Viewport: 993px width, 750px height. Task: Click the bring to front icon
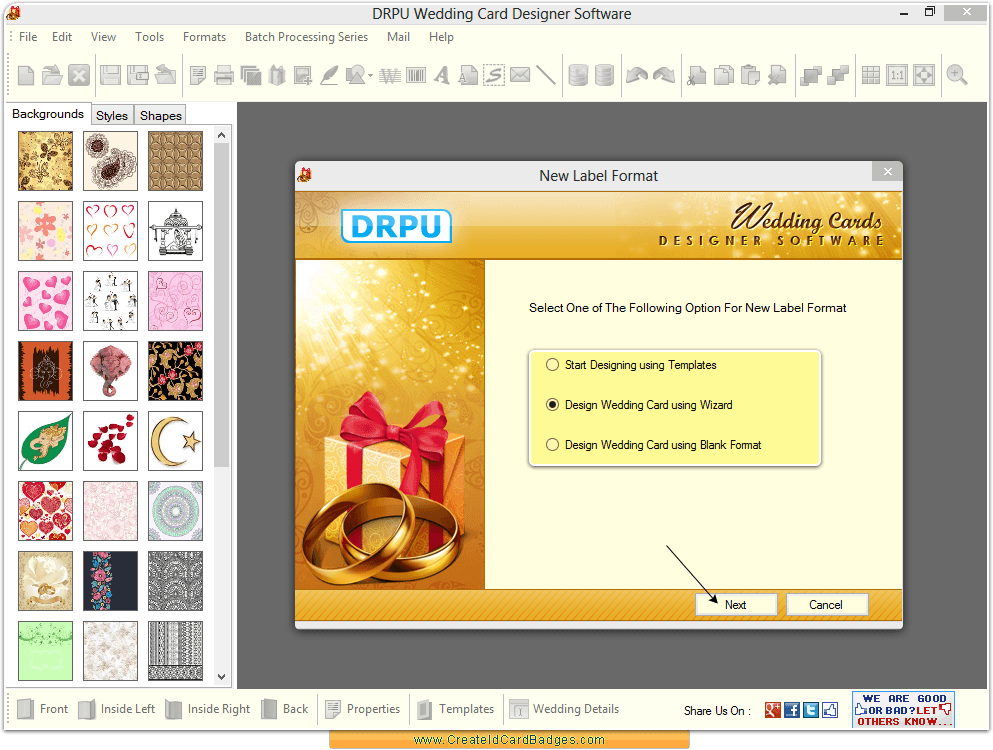[811, 75]
